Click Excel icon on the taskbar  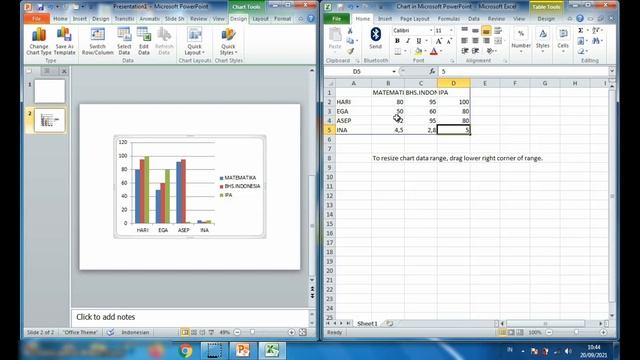[x=271, y=351]
